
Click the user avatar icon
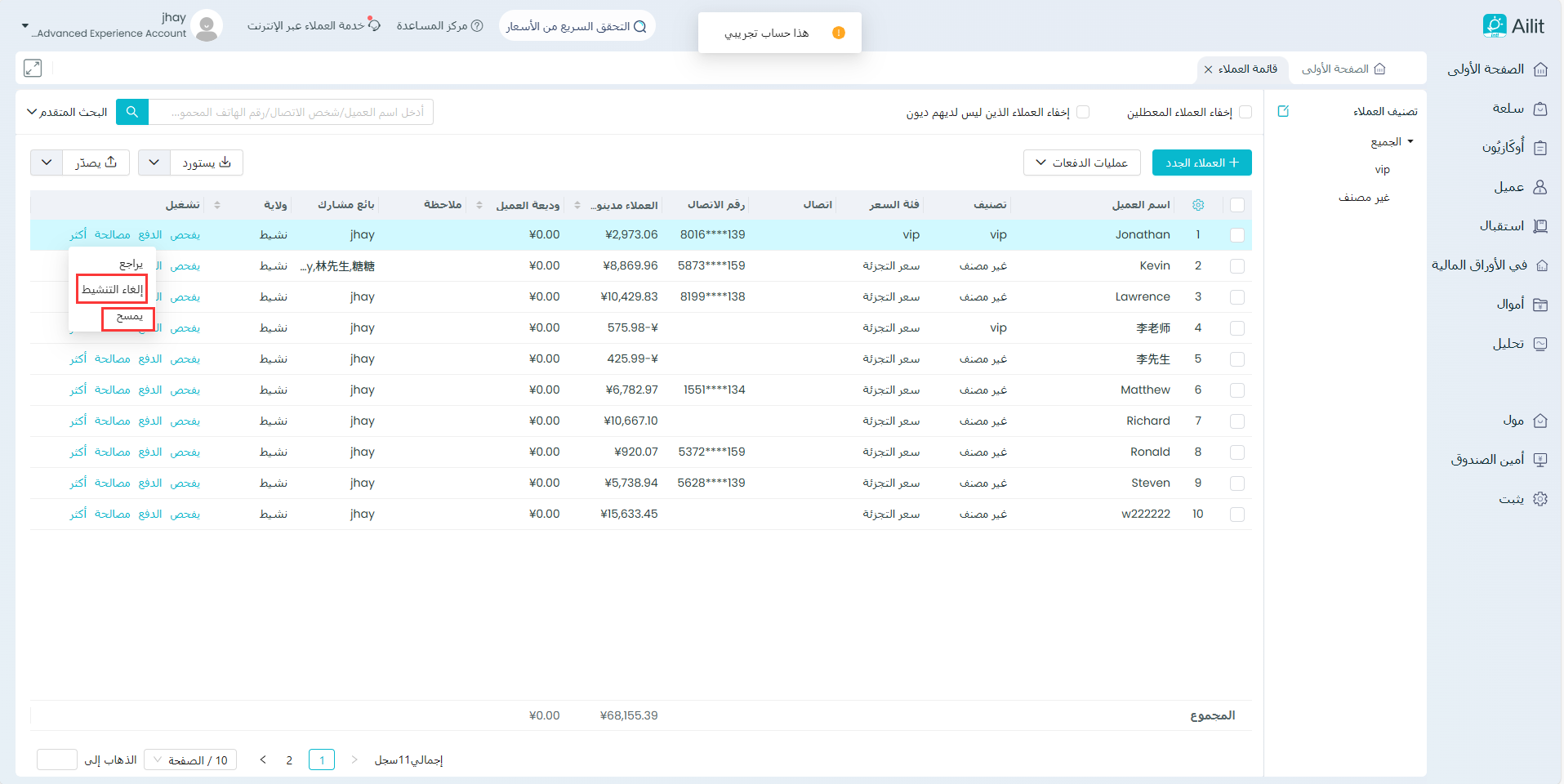(207, 26)
